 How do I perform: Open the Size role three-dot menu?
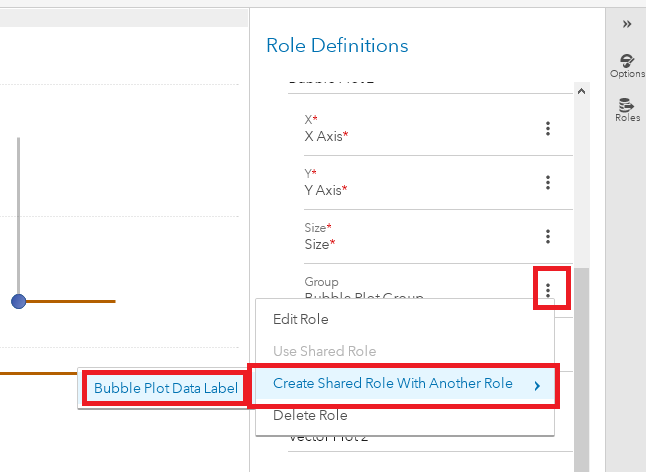pyautogui.click(x=548, y=236)
